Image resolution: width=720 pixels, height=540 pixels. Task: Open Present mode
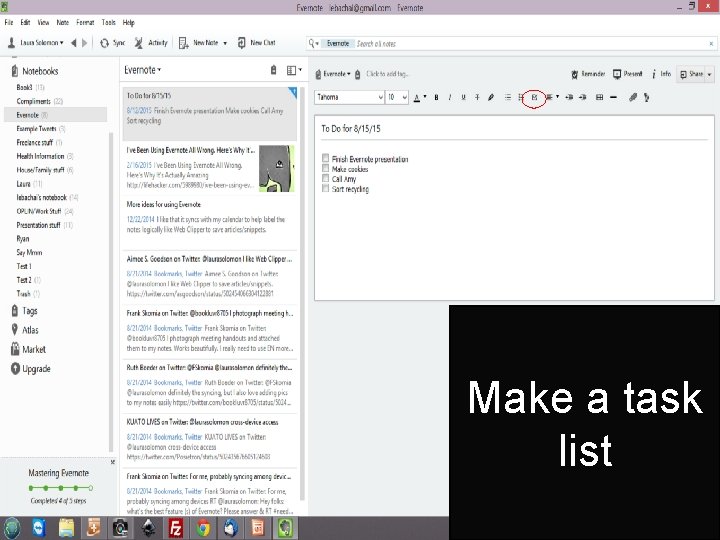tap(627, 74)
